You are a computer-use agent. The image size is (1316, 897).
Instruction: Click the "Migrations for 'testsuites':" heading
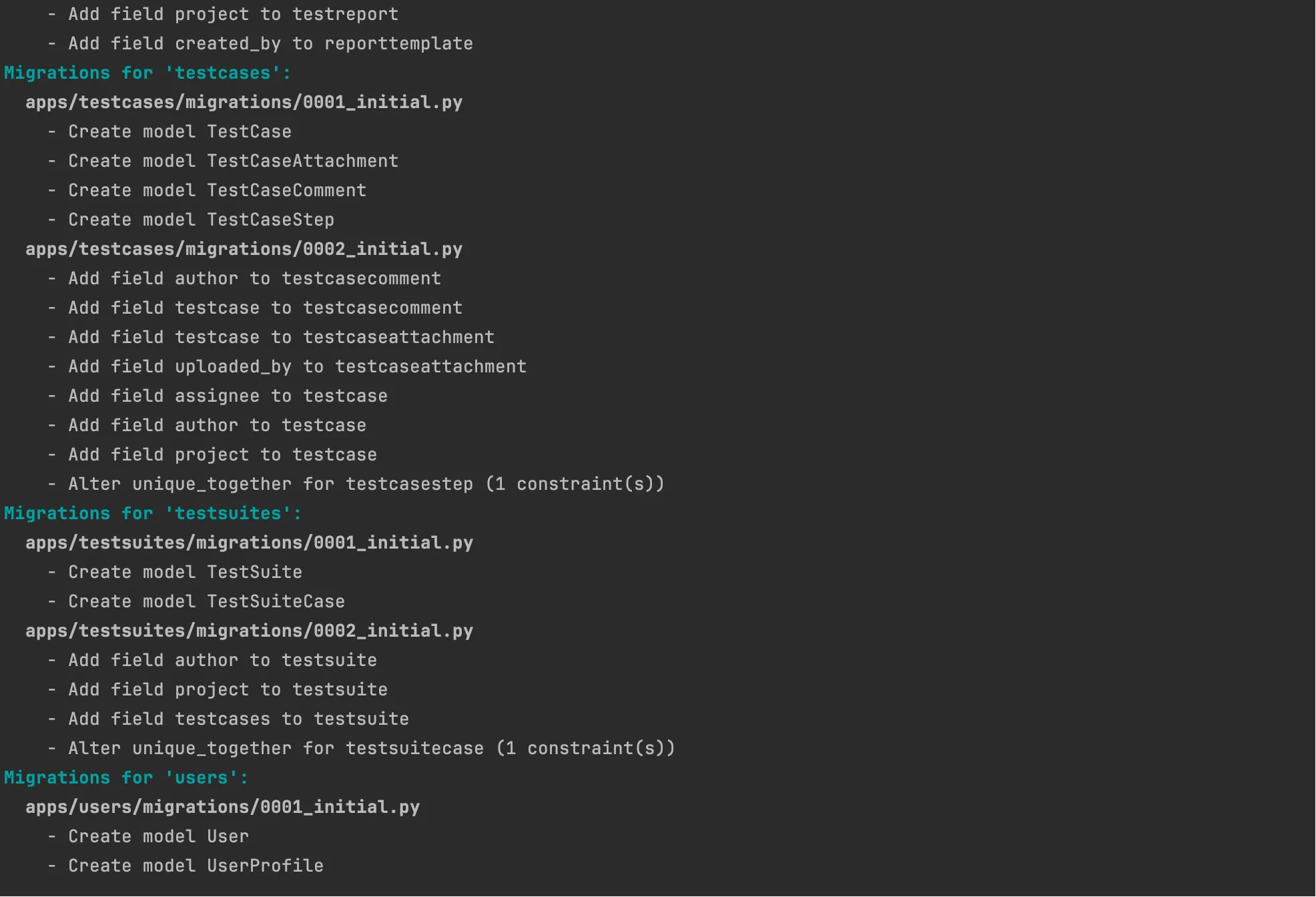coord(153,513)
